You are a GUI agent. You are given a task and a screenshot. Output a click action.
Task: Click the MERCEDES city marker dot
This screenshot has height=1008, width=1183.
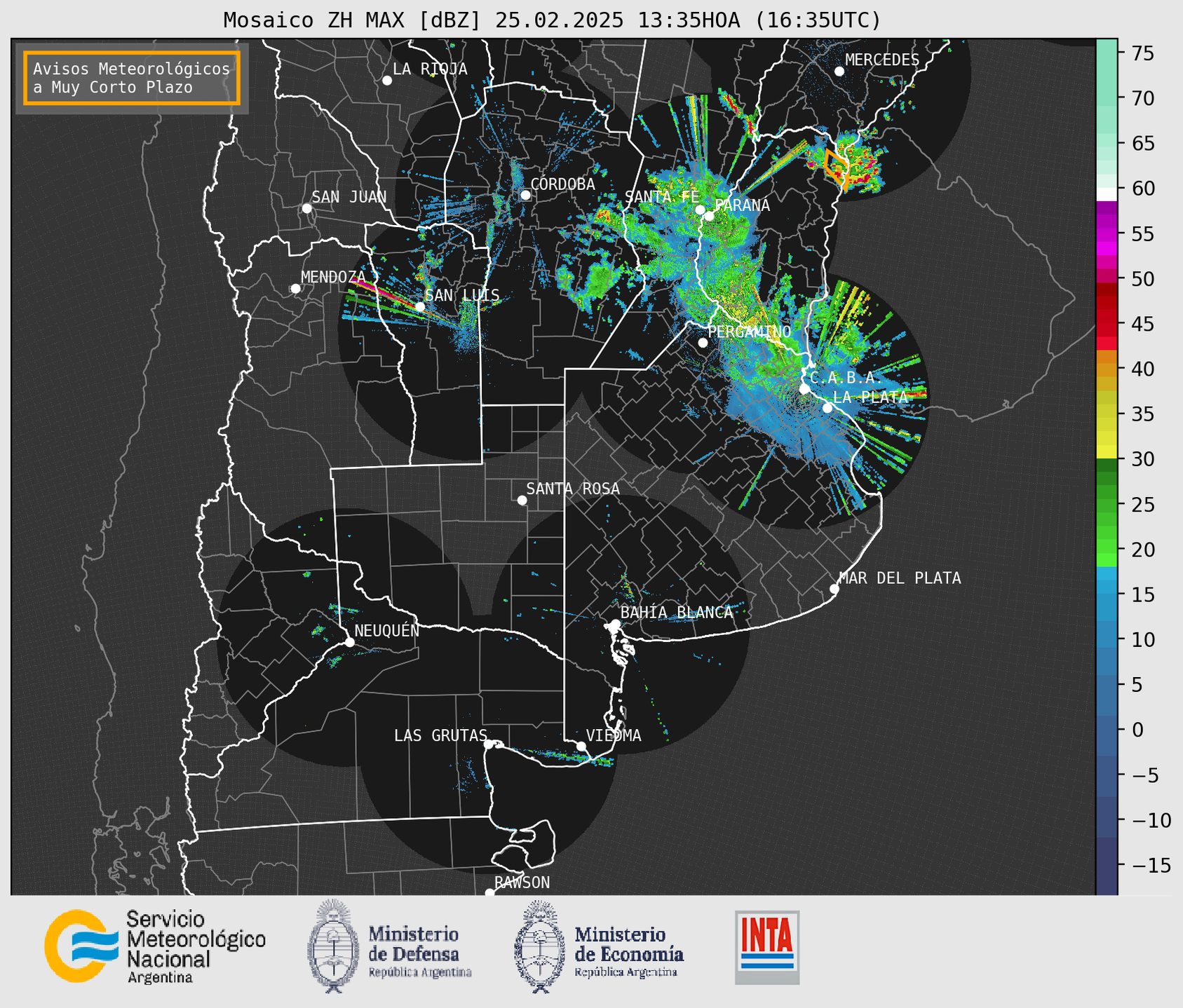[x=839, y=71]
